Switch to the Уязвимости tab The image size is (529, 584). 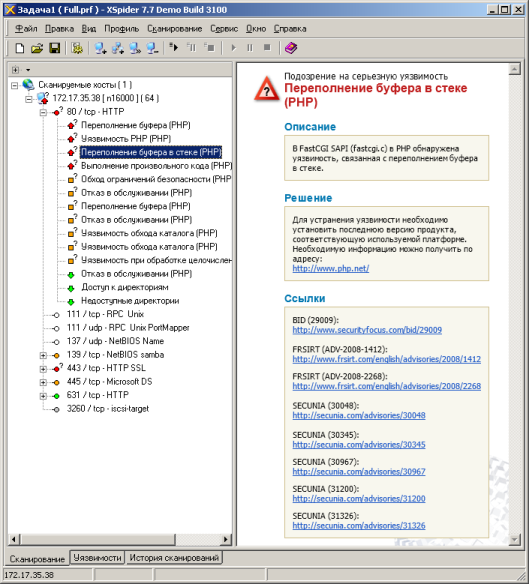(x=97, y=558)
